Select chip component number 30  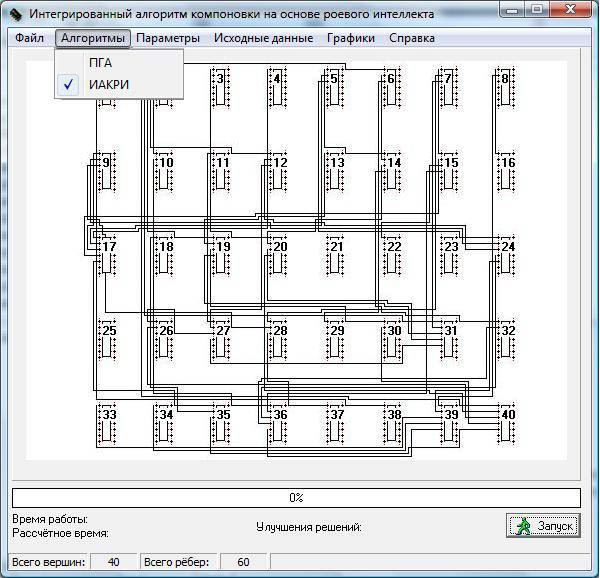coord(392,340)
